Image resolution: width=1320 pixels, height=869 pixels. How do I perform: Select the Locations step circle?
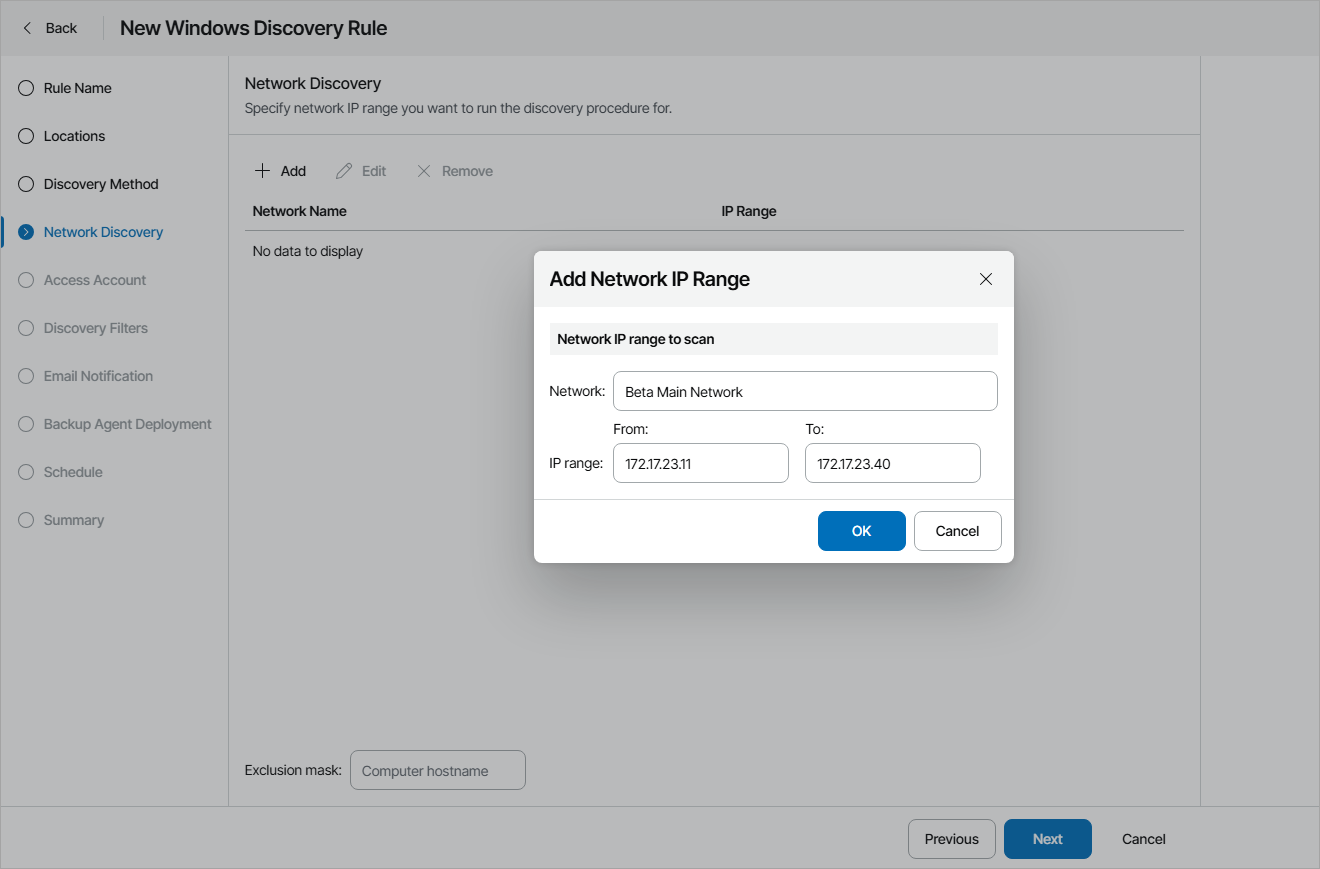coord(26,136)
